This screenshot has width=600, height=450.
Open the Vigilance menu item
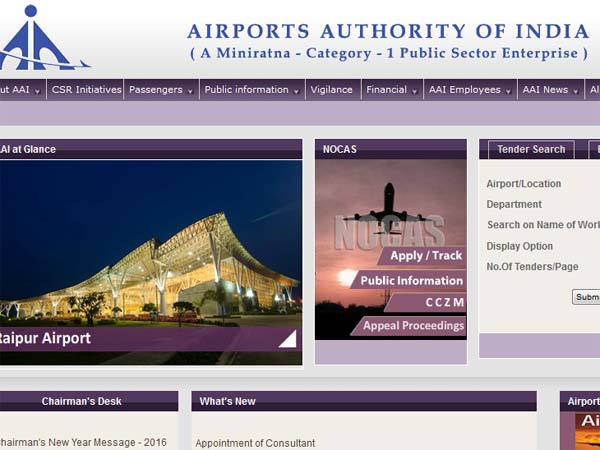(x=331, y=90)
